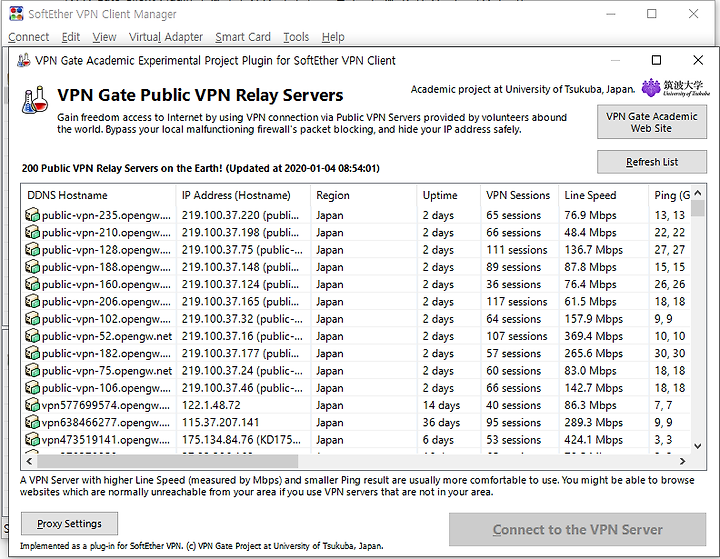Image resolution: width=720 pixels, height=559 pixels.
Task: Click server icon for public-vpn-188 row
Action: tap(32, 267)
